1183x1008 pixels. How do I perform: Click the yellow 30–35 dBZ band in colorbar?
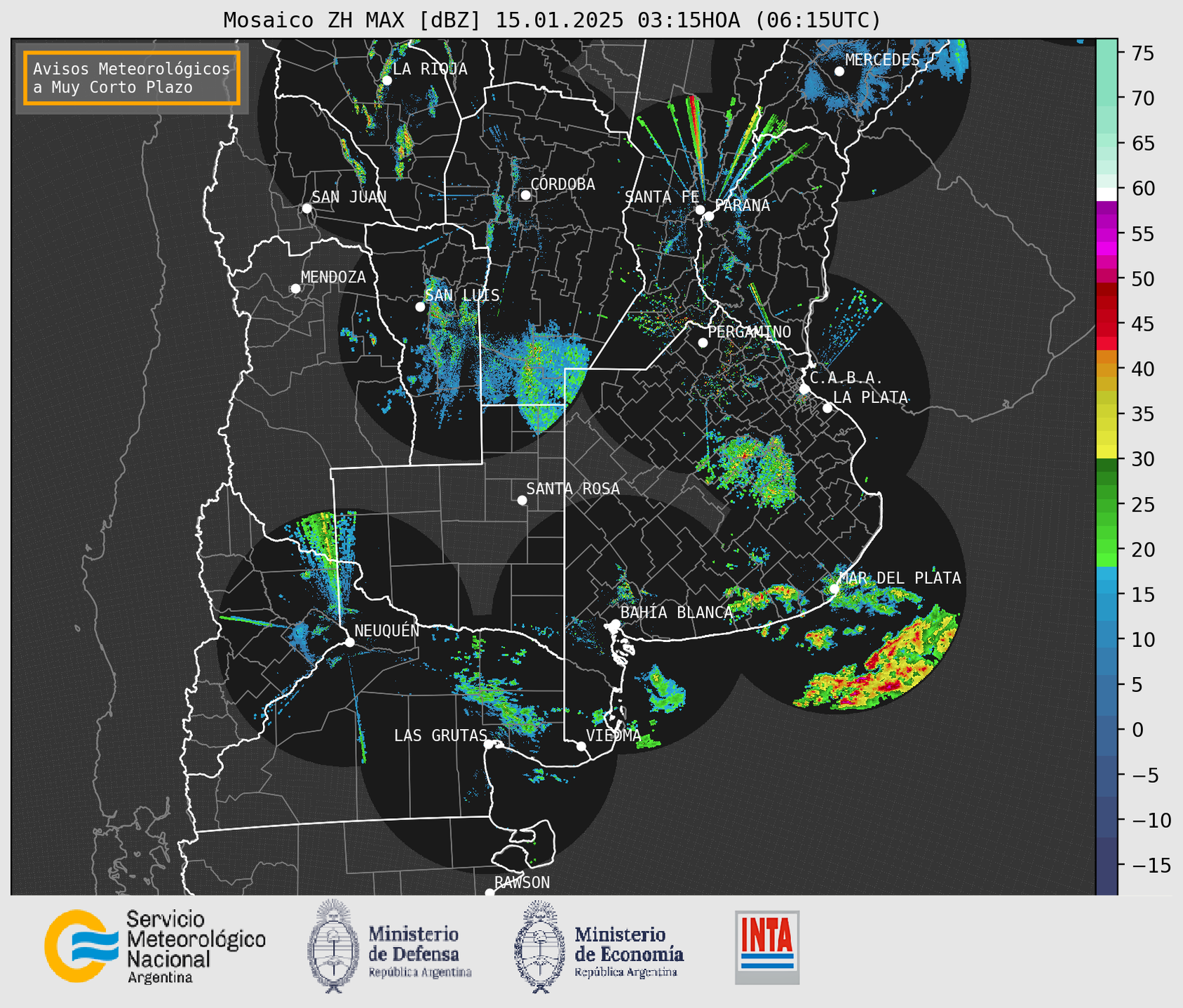(x=1107, y=436)
